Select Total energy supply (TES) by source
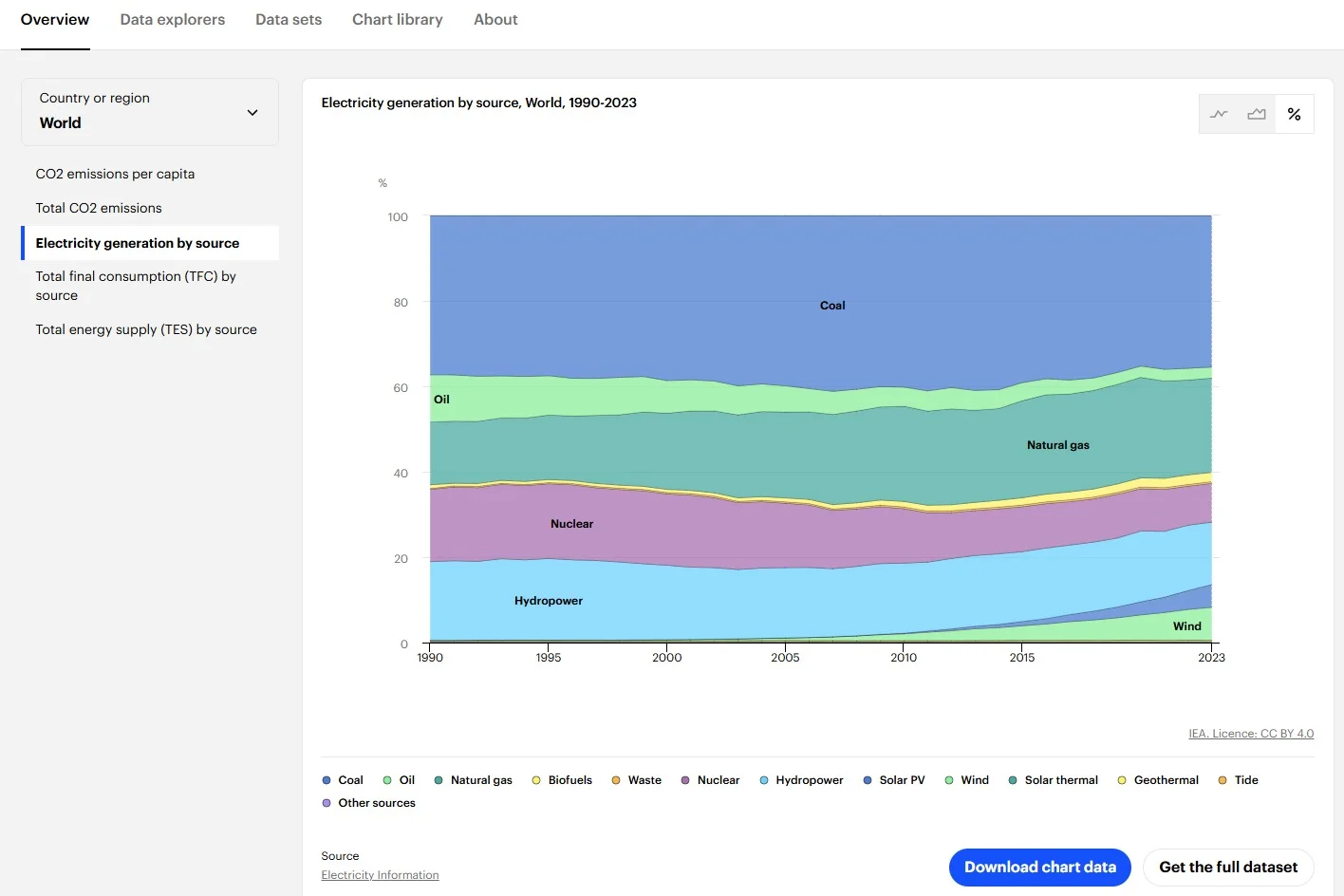 pos(146,329)
